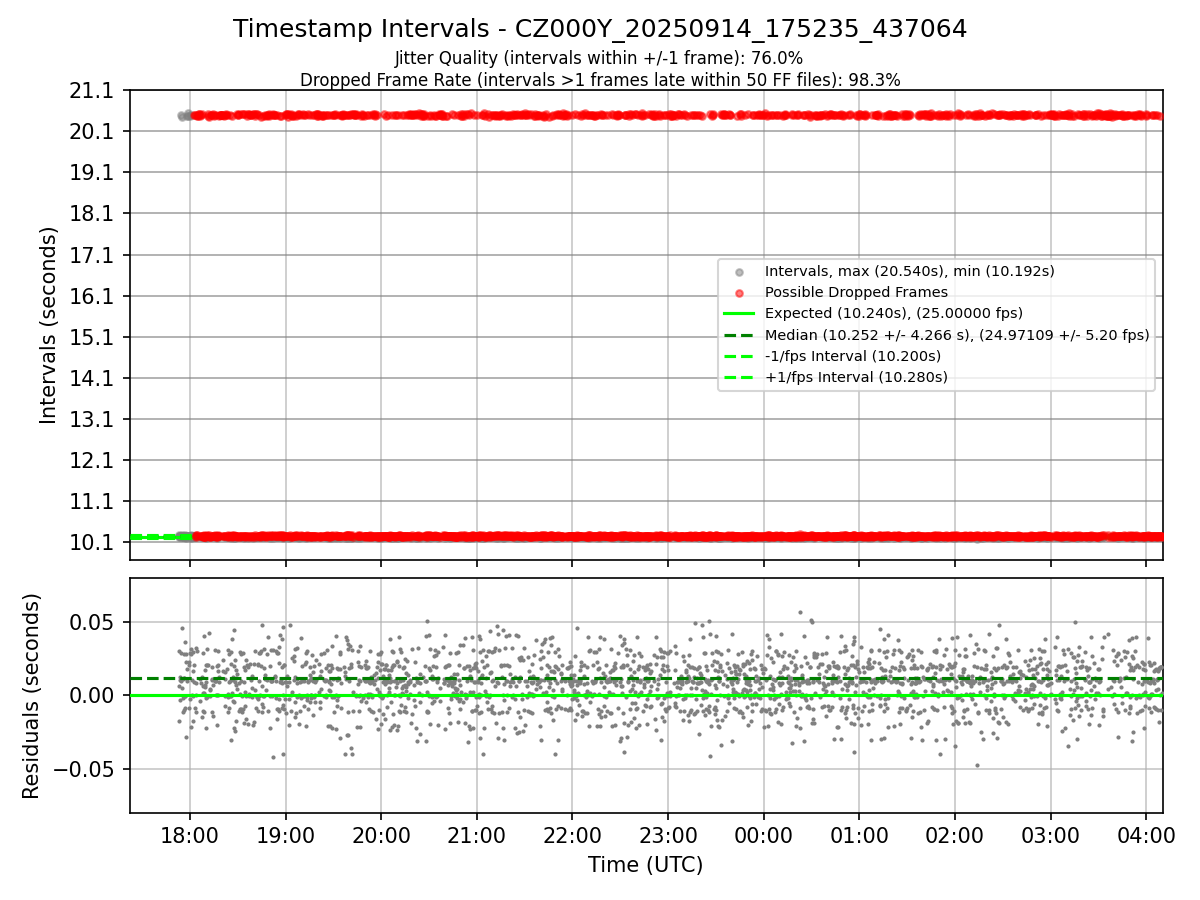
Task: Click legend entry 'Expected (10.240s), (25.00000 fps)'
Action: coord(894,313)
